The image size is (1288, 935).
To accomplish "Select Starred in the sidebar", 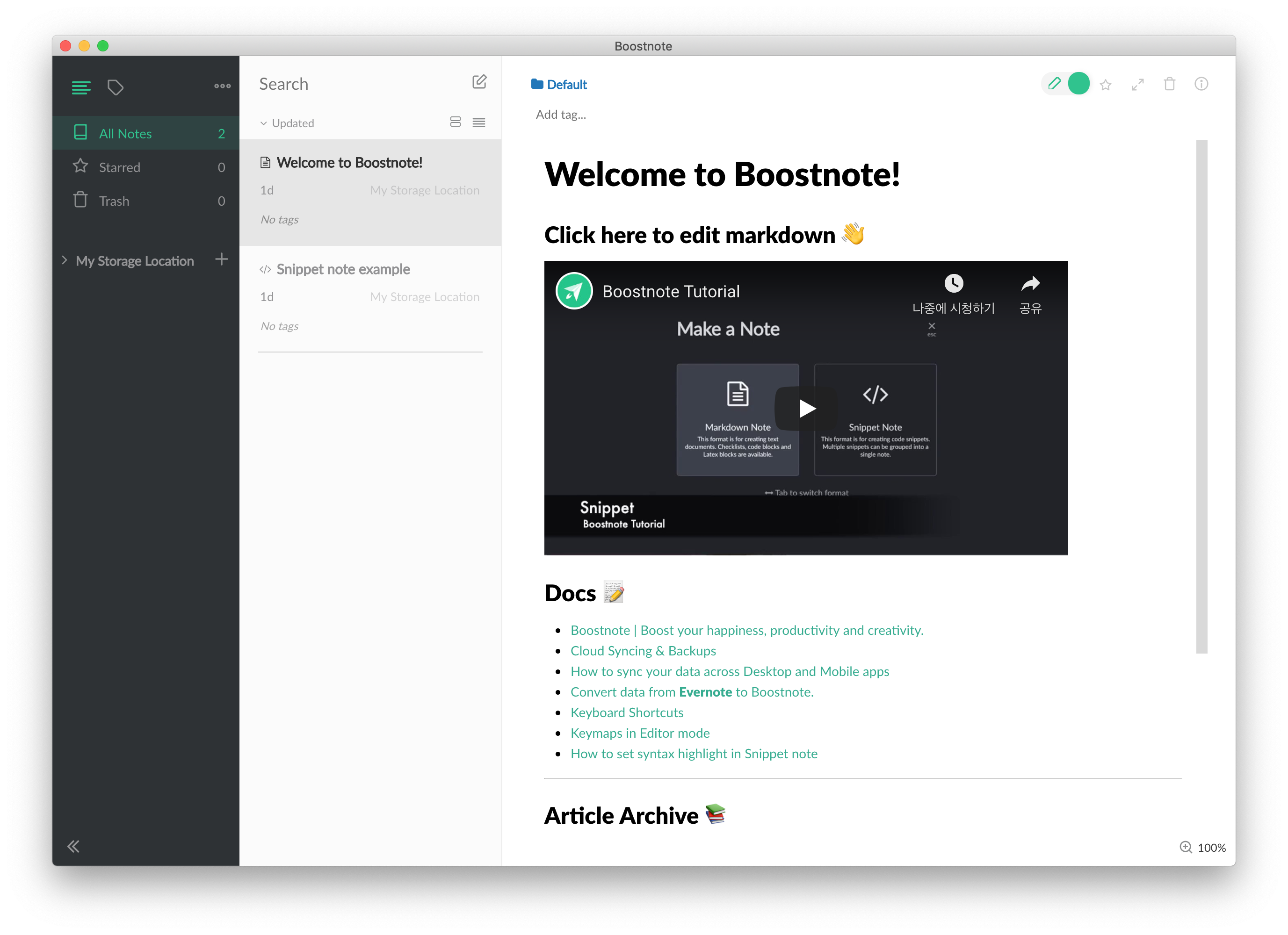I will click(119, 167).
